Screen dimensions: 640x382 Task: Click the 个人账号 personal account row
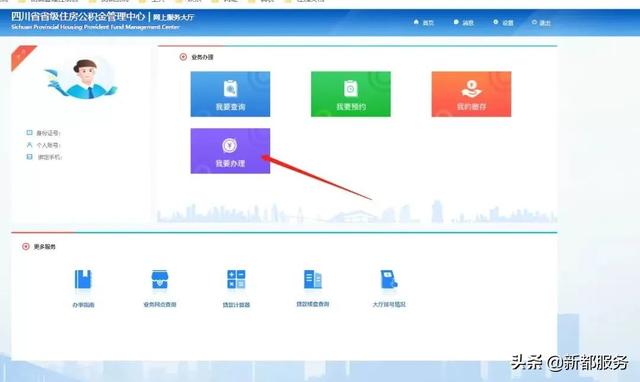point(43,145)
